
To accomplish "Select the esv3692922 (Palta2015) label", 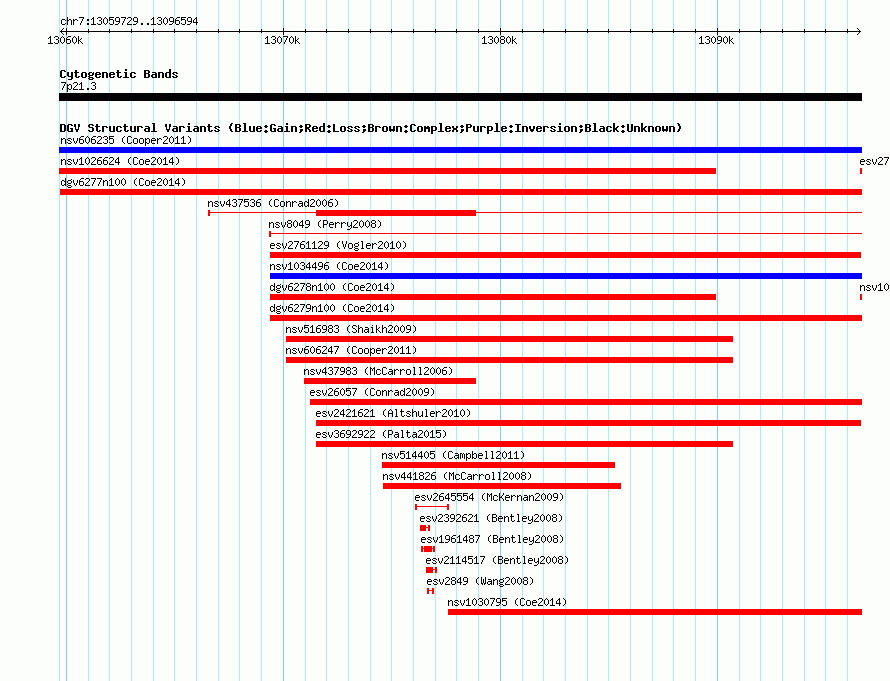I will coord(381,434).
